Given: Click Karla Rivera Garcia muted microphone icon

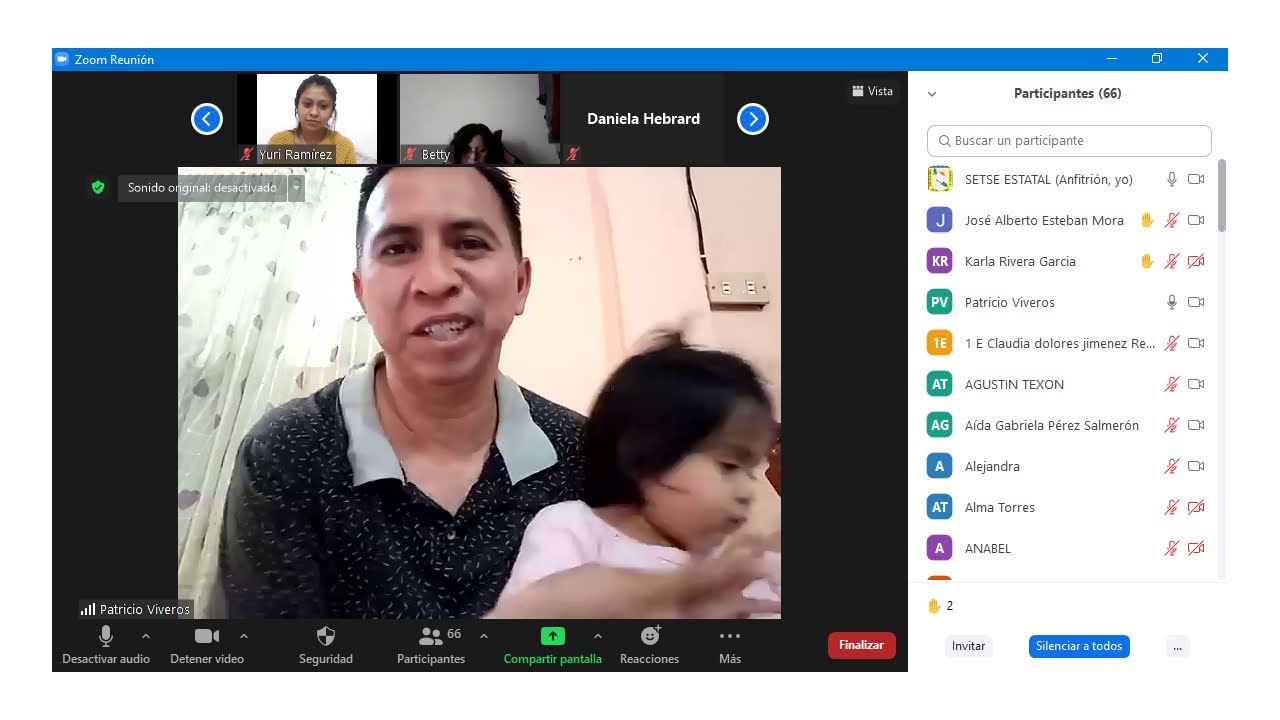Looking at the screenshot, I should pyautogui.click(x=1172, y=261).
